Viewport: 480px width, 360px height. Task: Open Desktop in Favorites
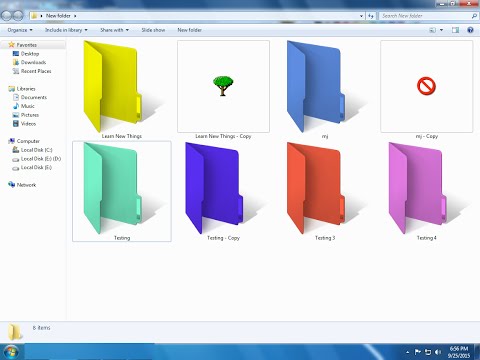pos(26,54)
